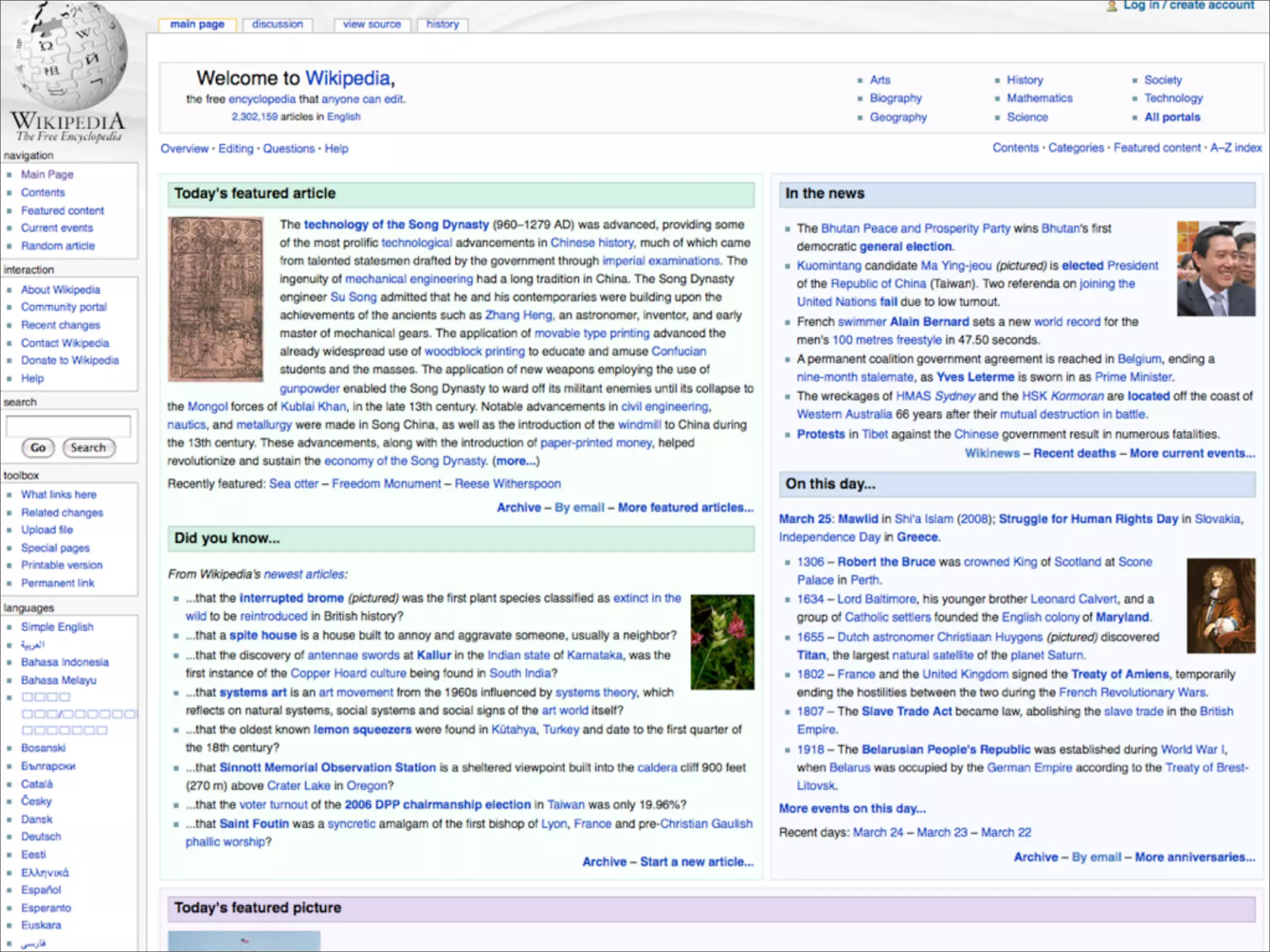The height and width of the screenshot is (952, 1270).
Task: Switch to the discussion tab
Action: pyautogui.click(x=277, y=24)
